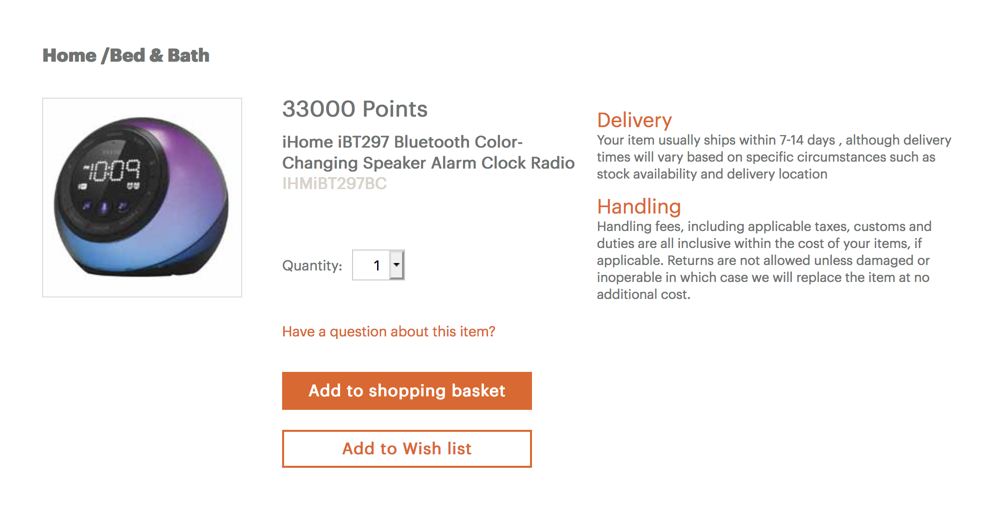
Task: Click the small buttons under the clock digits
Action: pyautogui.click(x=104, y=206)
